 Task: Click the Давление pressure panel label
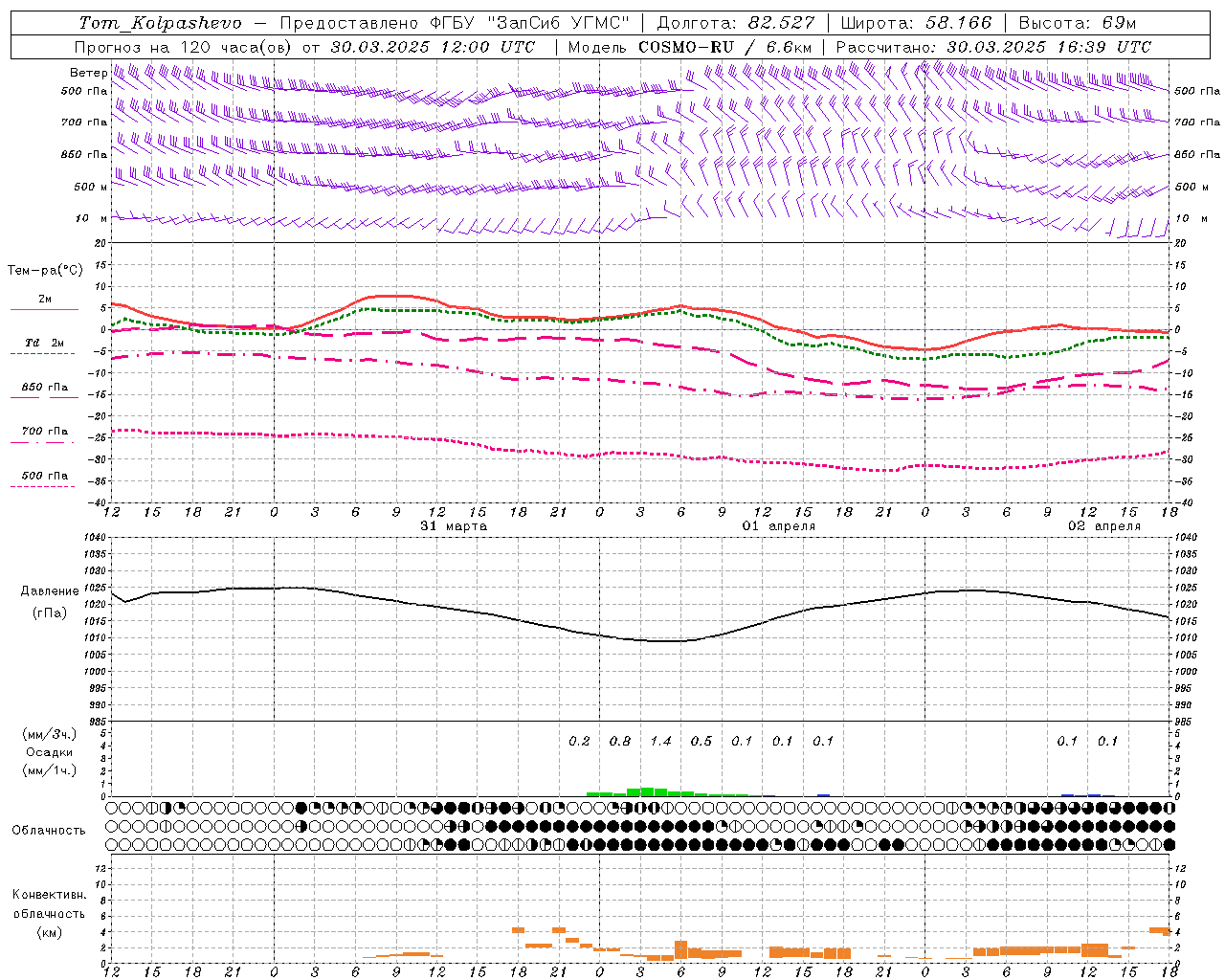click(50, 591)
